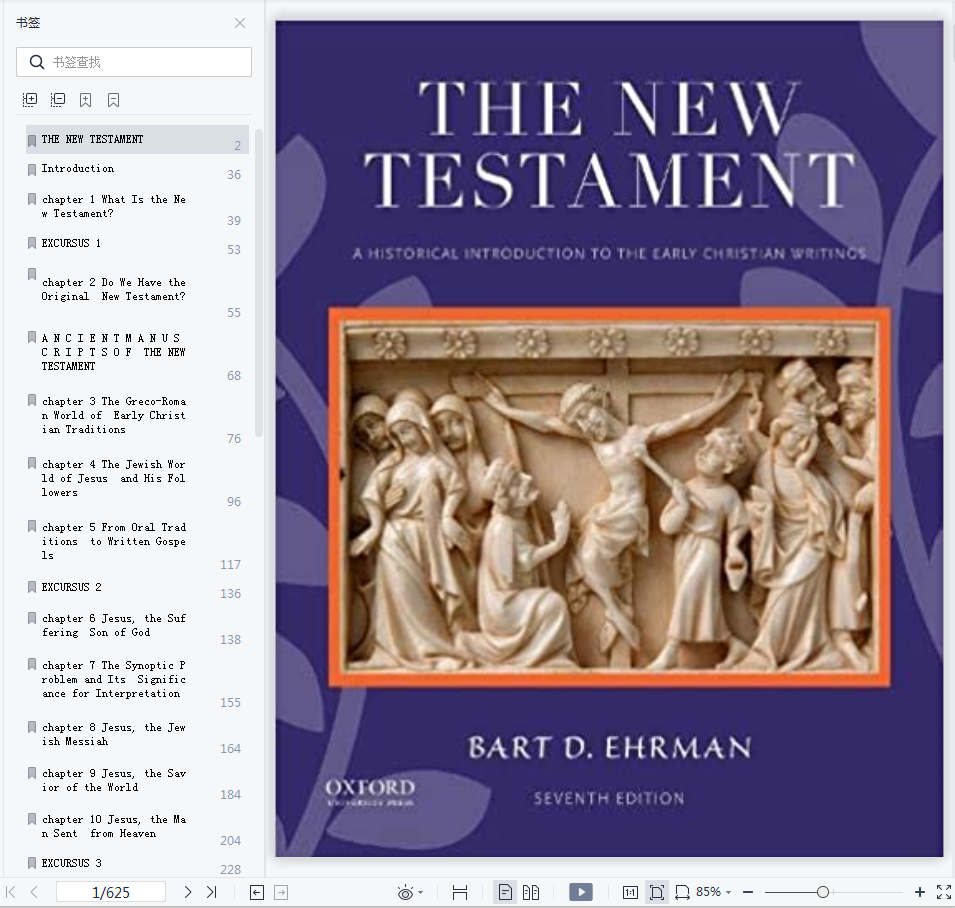Zoom in with plus button

click(920, 893)
